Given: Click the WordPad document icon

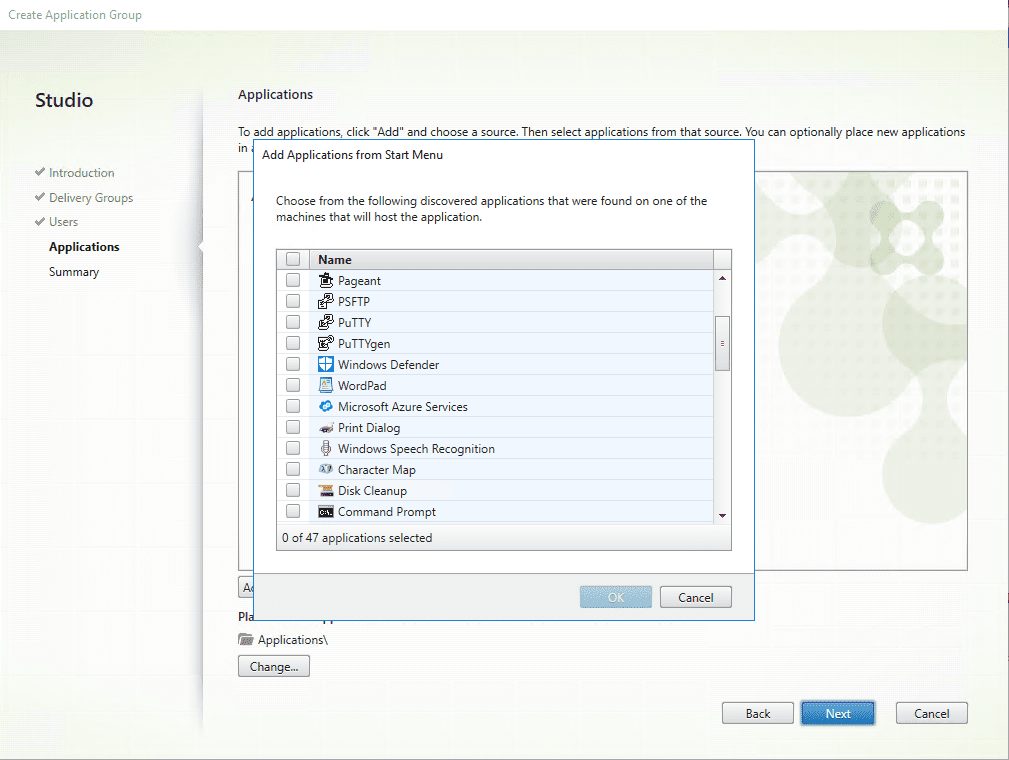Looking at the screenshot, I should [x=326, y=385].
